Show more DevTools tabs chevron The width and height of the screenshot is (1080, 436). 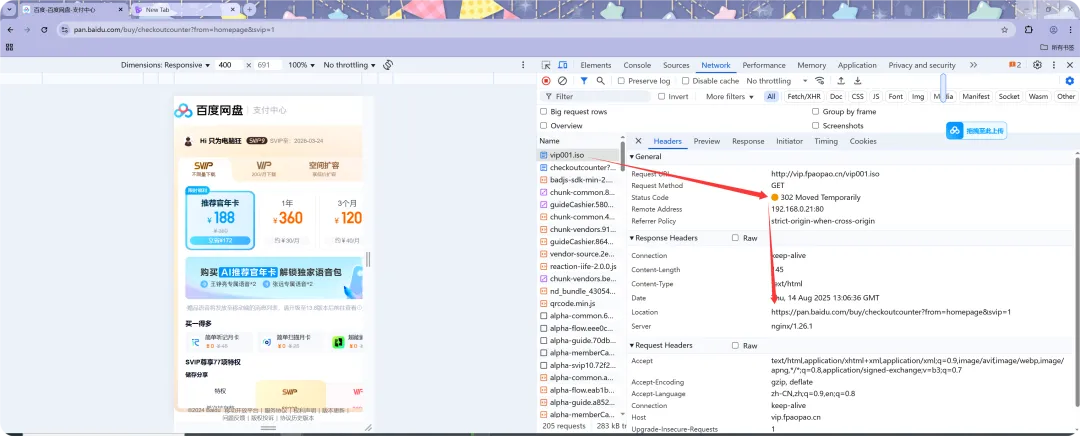point(973,65)
